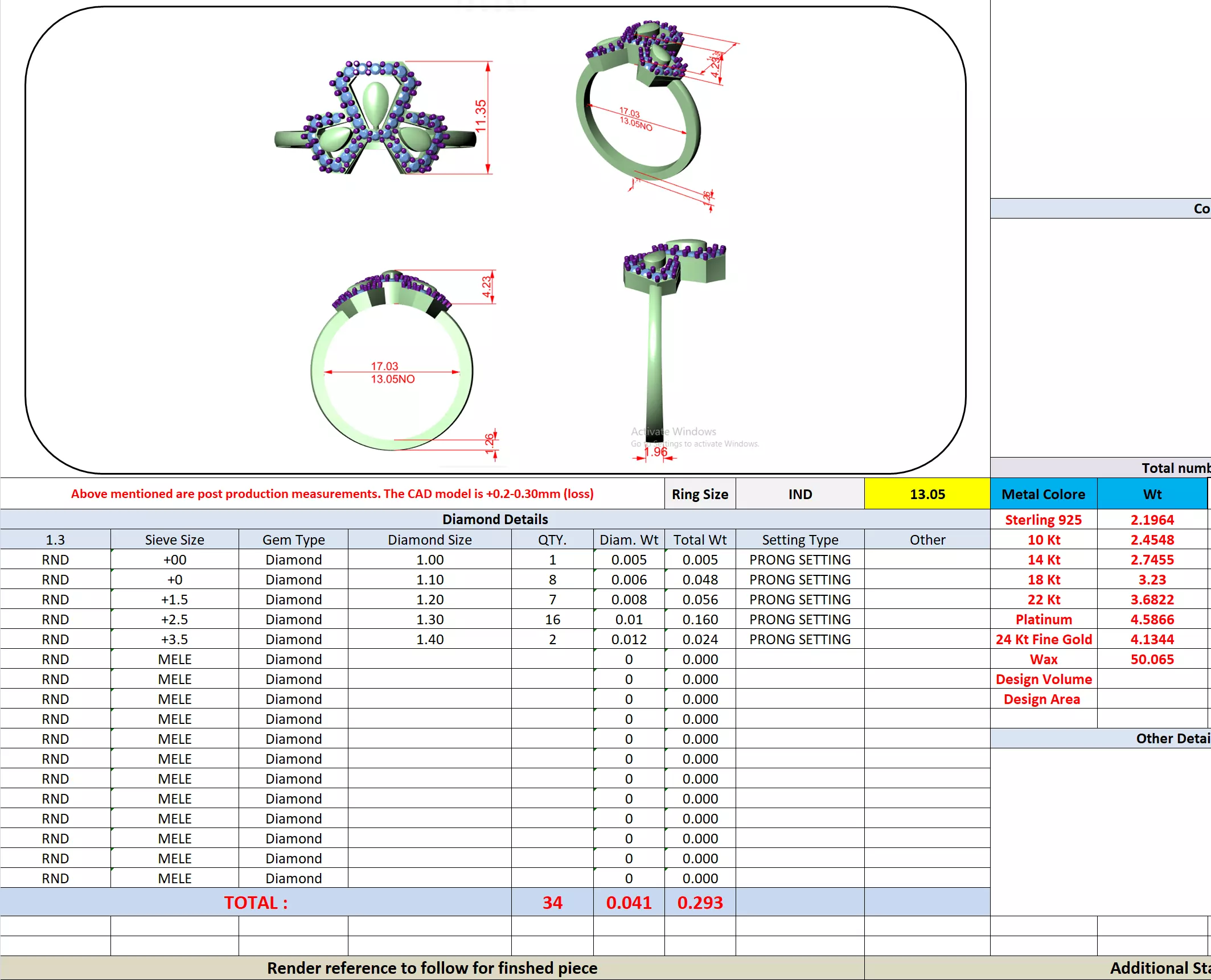The width and height of the screenshot is (1211, 980).
Task: Click the yellow 13.05 ring size cell
Action: pos(927,494)
